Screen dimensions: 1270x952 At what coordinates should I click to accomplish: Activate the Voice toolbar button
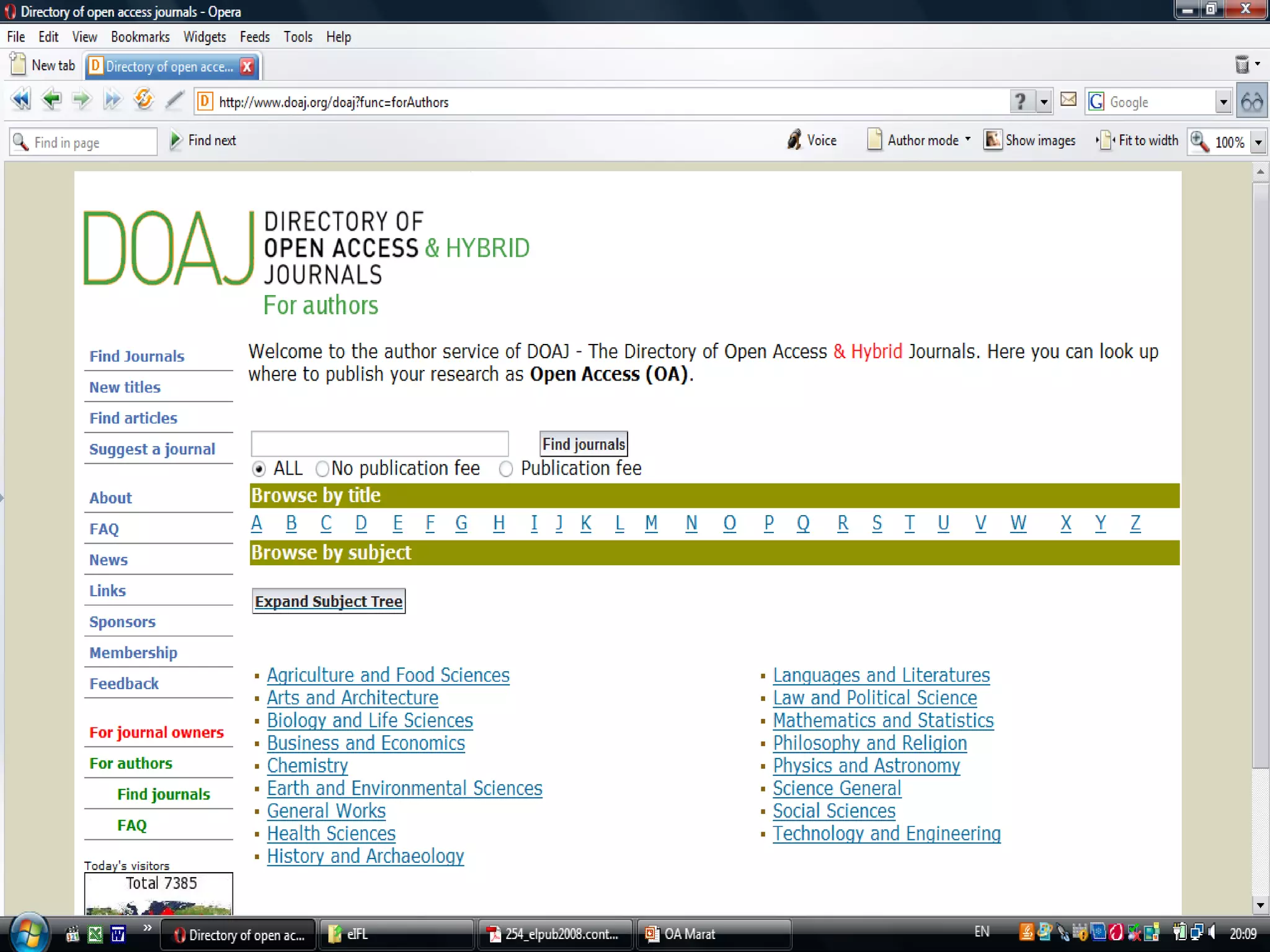[x=812, y=141]
